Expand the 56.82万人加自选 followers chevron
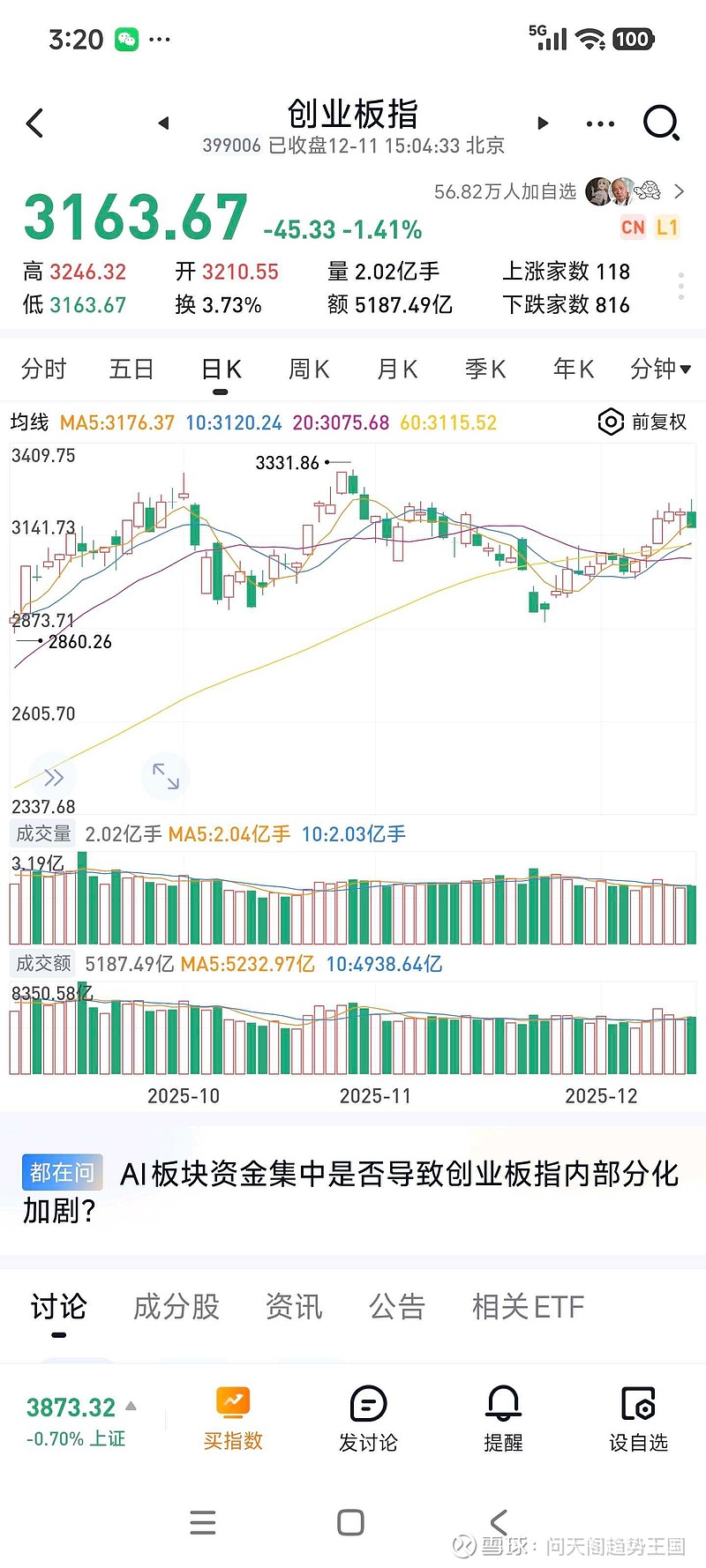Screen dimensions: 706x1568 (x=679, y=191)
